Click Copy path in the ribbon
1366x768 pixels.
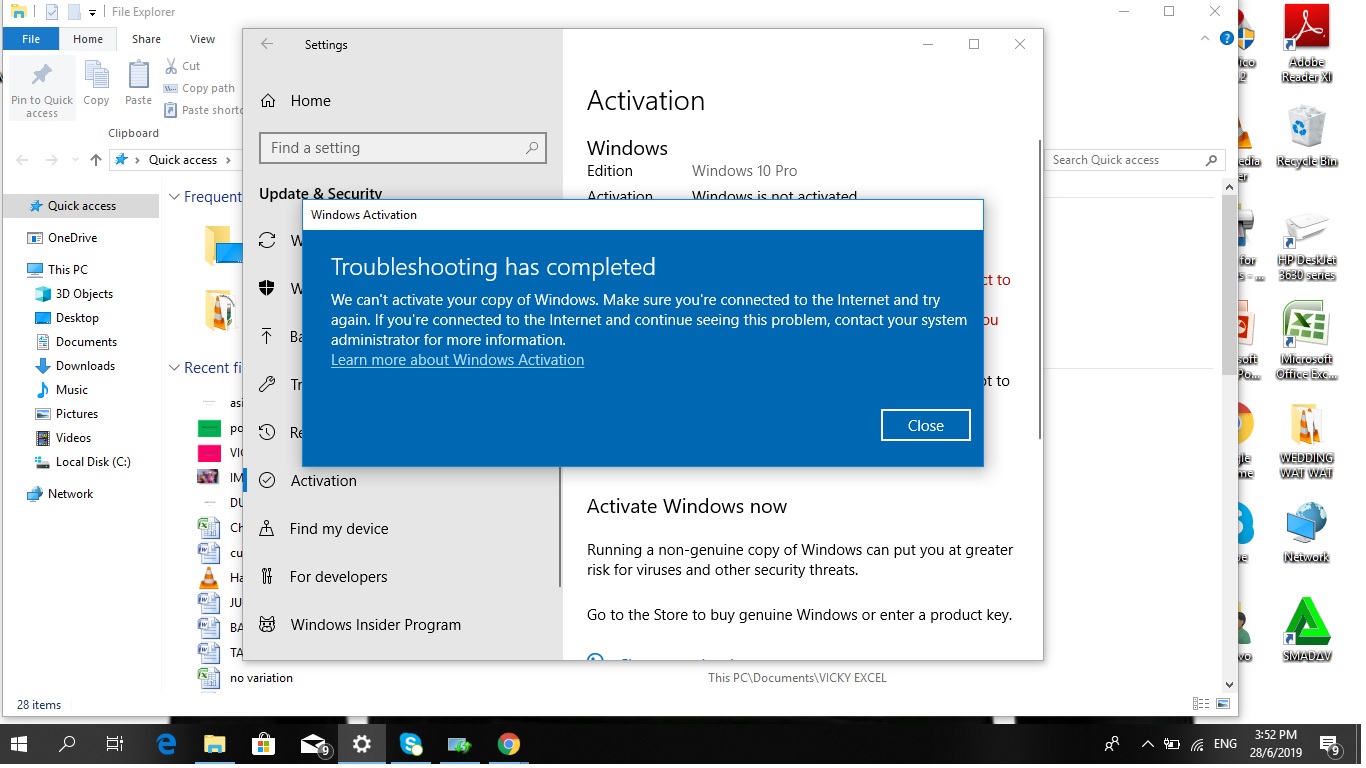point(200,88)
